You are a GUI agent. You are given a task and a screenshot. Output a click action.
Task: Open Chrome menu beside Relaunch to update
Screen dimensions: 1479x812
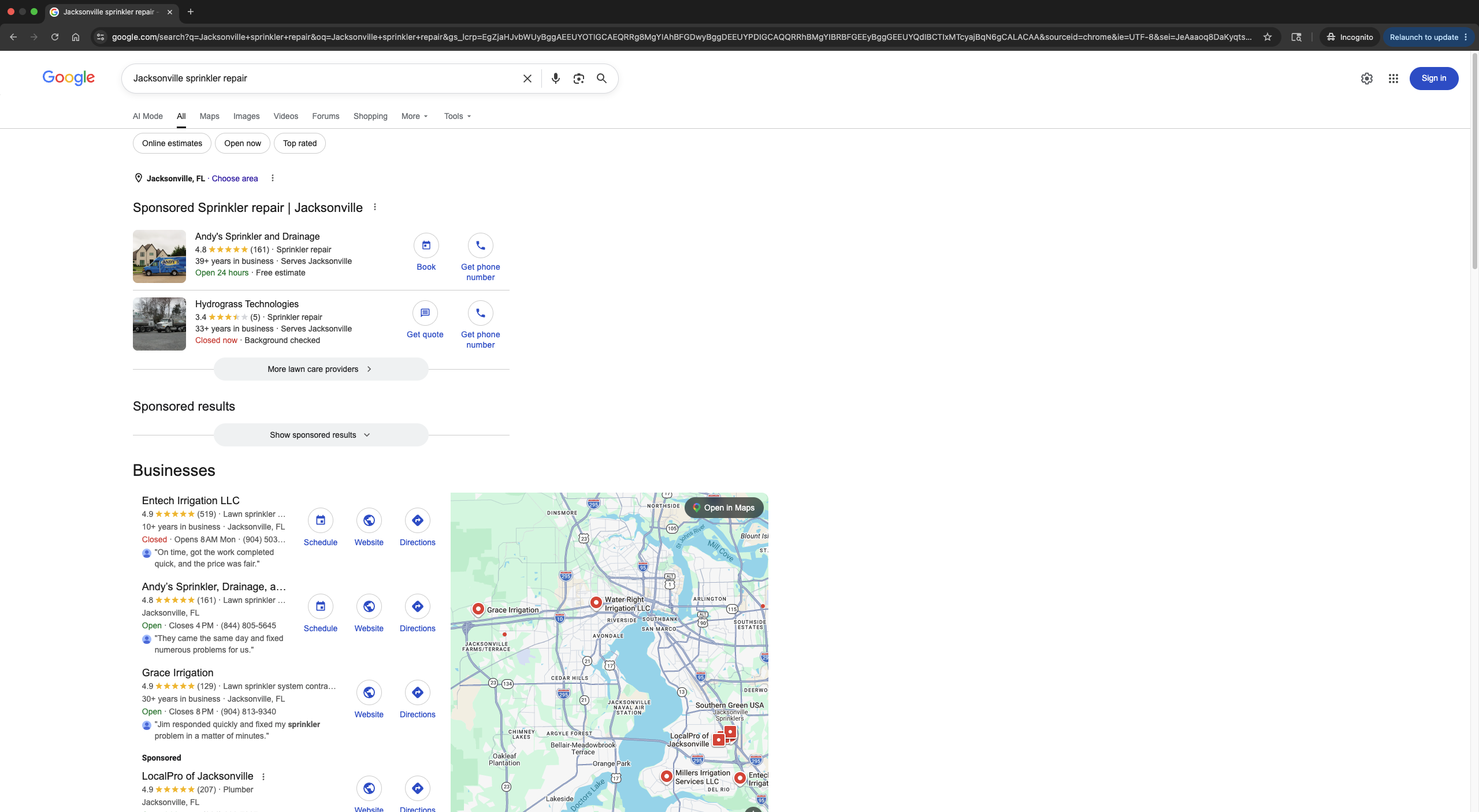coord(1466,37)
